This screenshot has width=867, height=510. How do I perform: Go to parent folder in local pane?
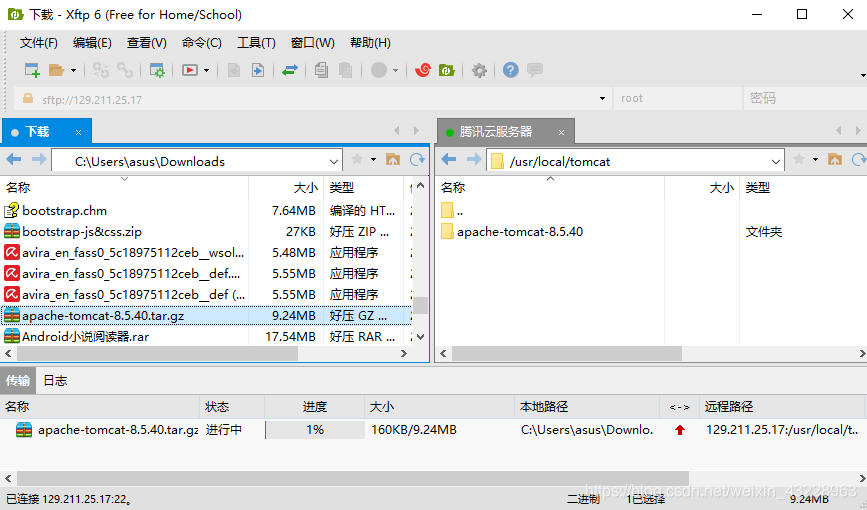coord(393,160)
